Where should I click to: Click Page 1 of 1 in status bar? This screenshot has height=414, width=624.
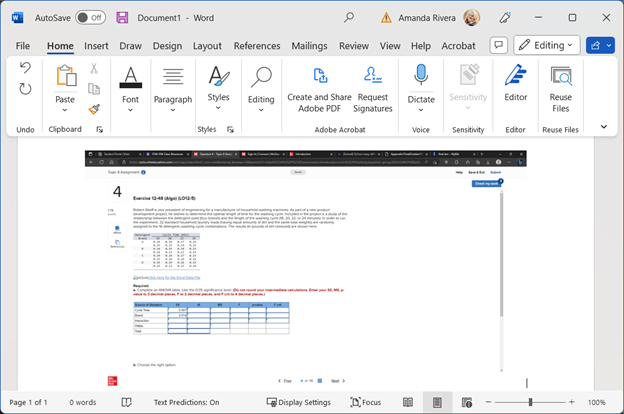28,402
